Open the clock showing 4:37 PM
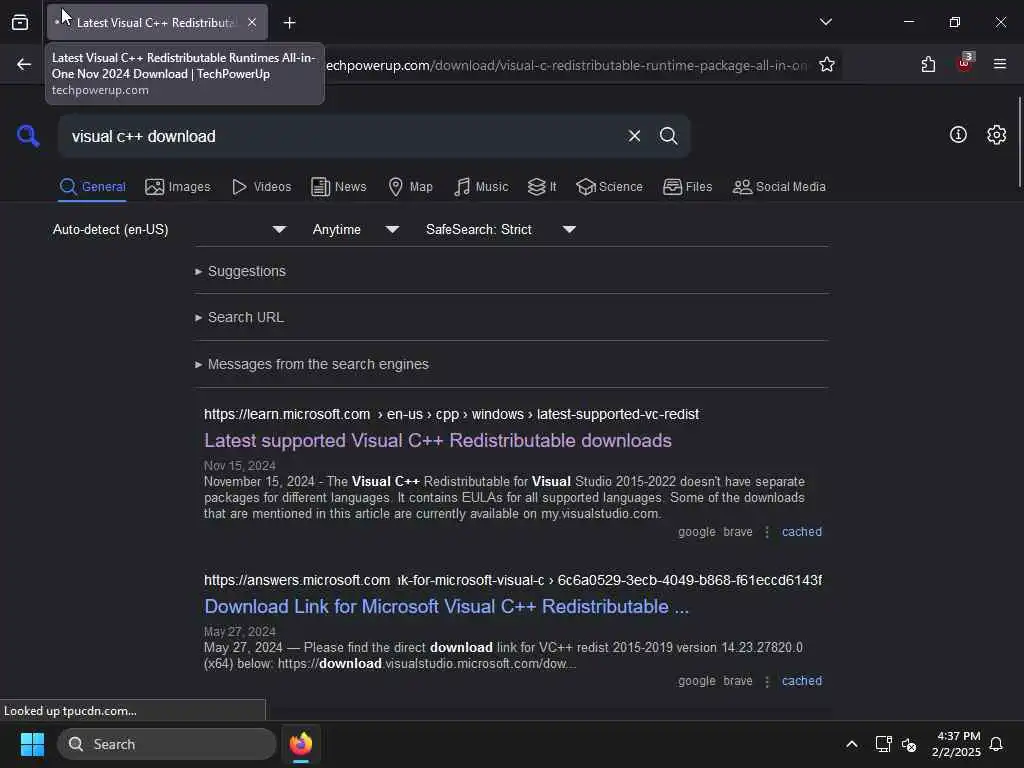The image size is (1024, 768). pyautogui.click(x=956, y=744)
